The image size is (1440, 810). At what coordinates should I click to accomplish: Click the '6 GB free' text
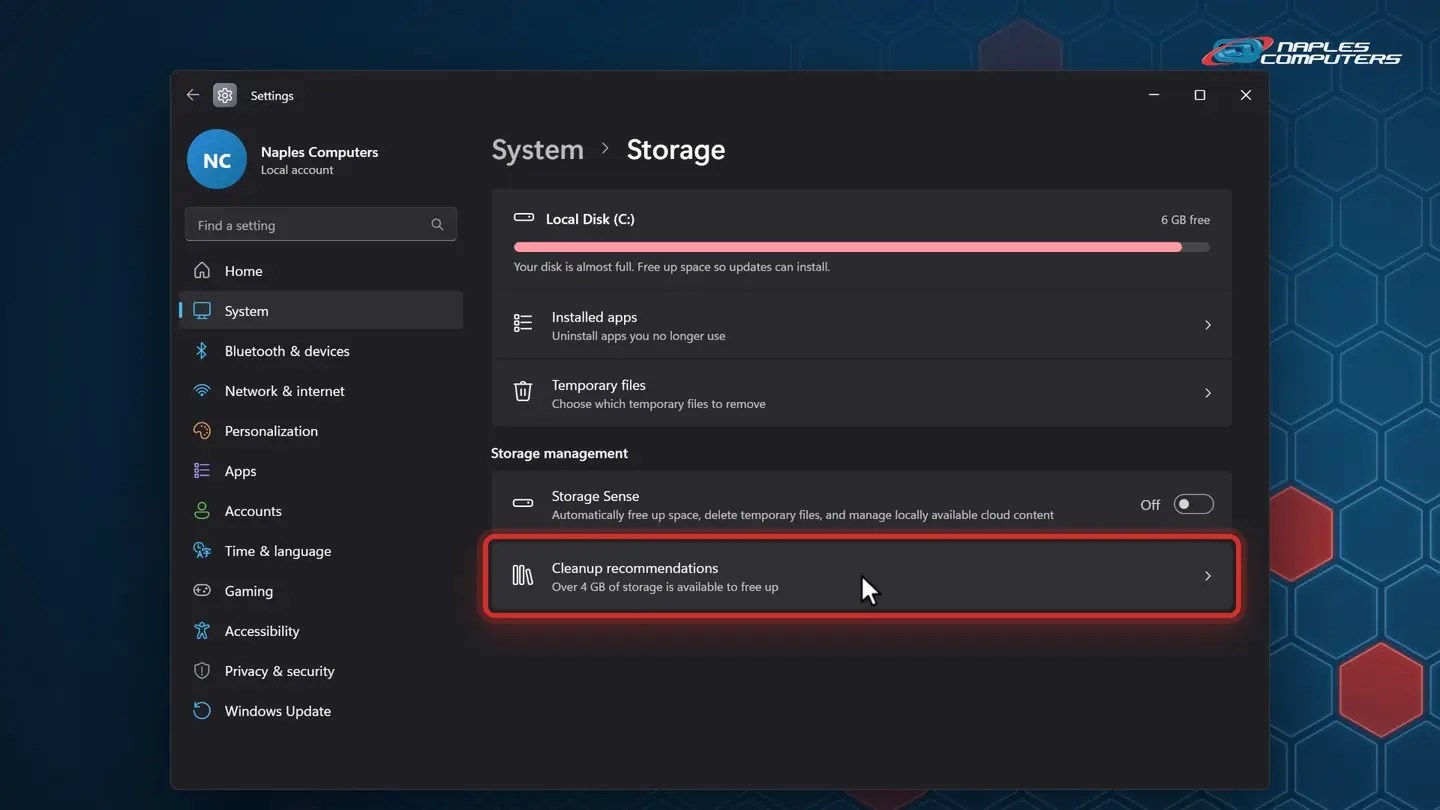click(1185, 219)
